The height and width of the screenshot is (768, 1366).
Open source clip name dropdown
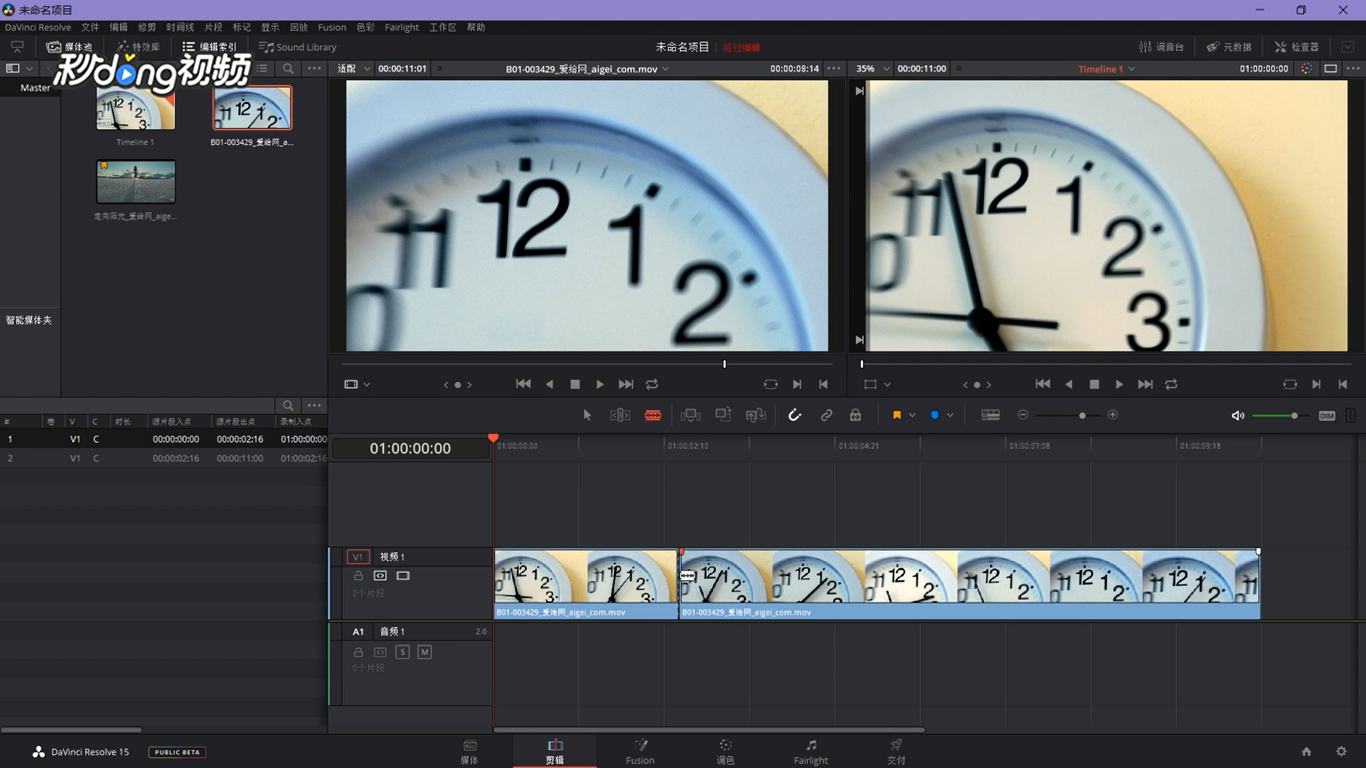(x=666, y=69)
